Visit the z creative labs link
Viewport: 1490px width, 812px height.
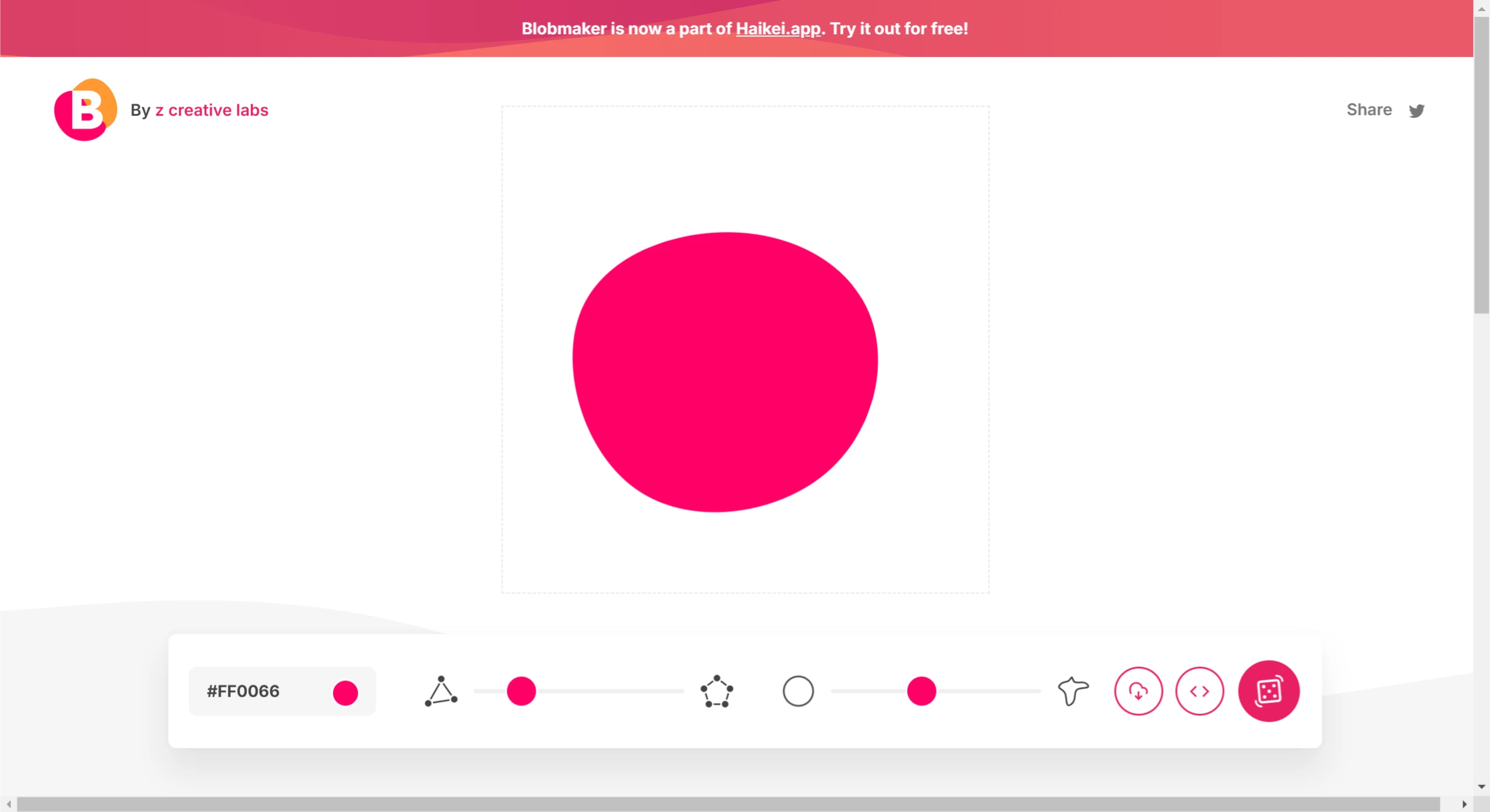point(212,110)
